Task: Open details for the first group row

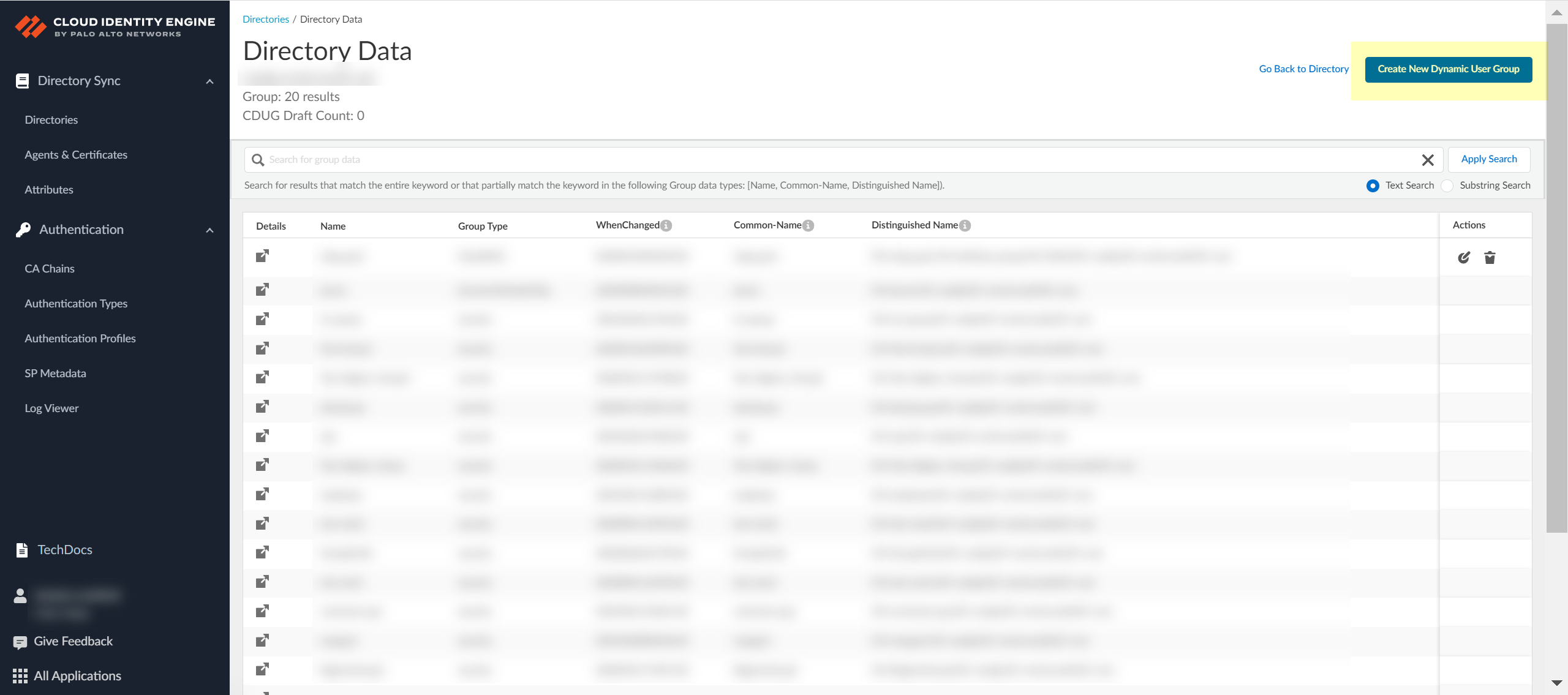Action: click(x=262, y=256)
